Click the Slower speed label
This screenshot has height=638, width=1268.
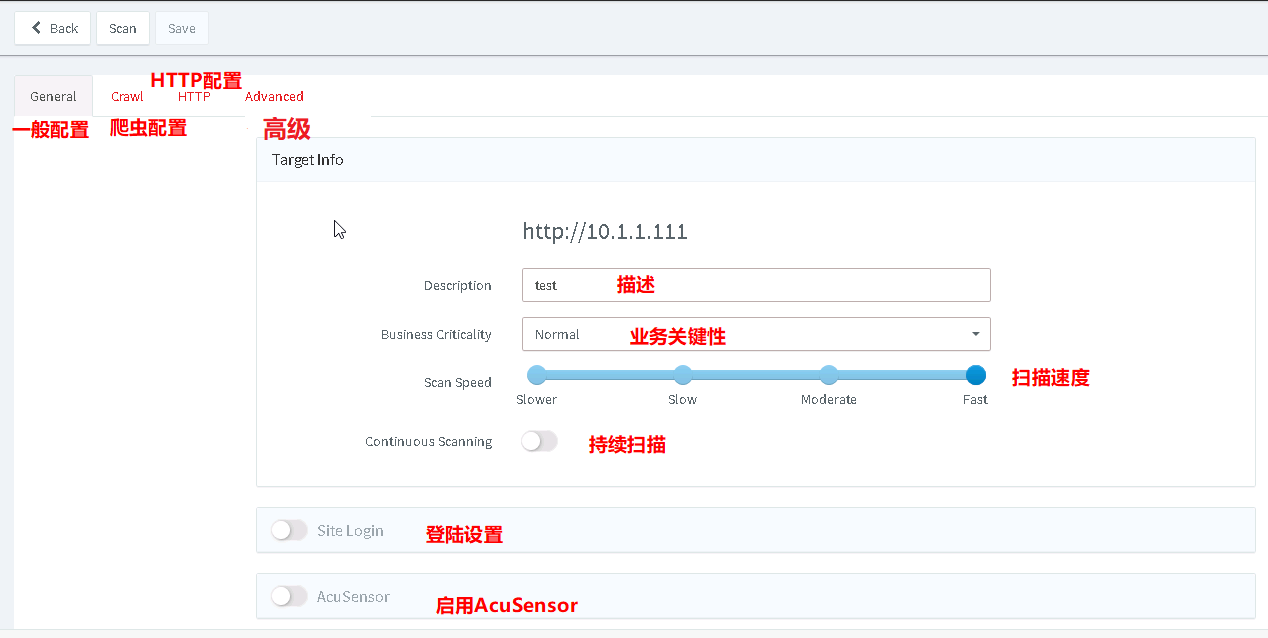tap(537, 399)
